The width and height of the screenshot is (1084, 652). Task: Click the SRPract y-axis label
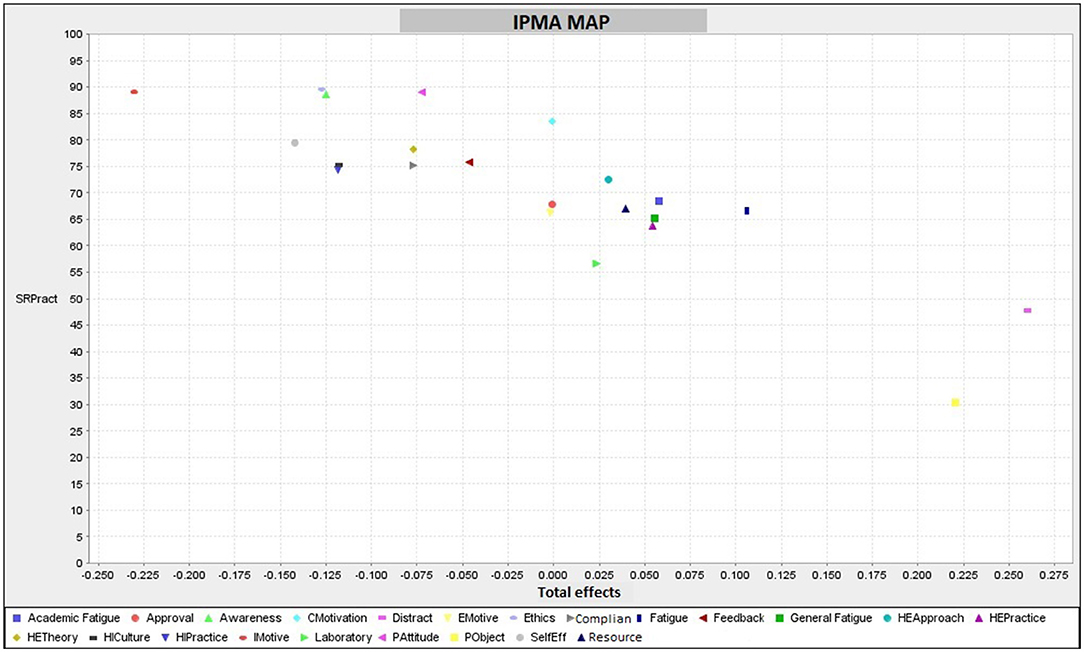[37, 299]
